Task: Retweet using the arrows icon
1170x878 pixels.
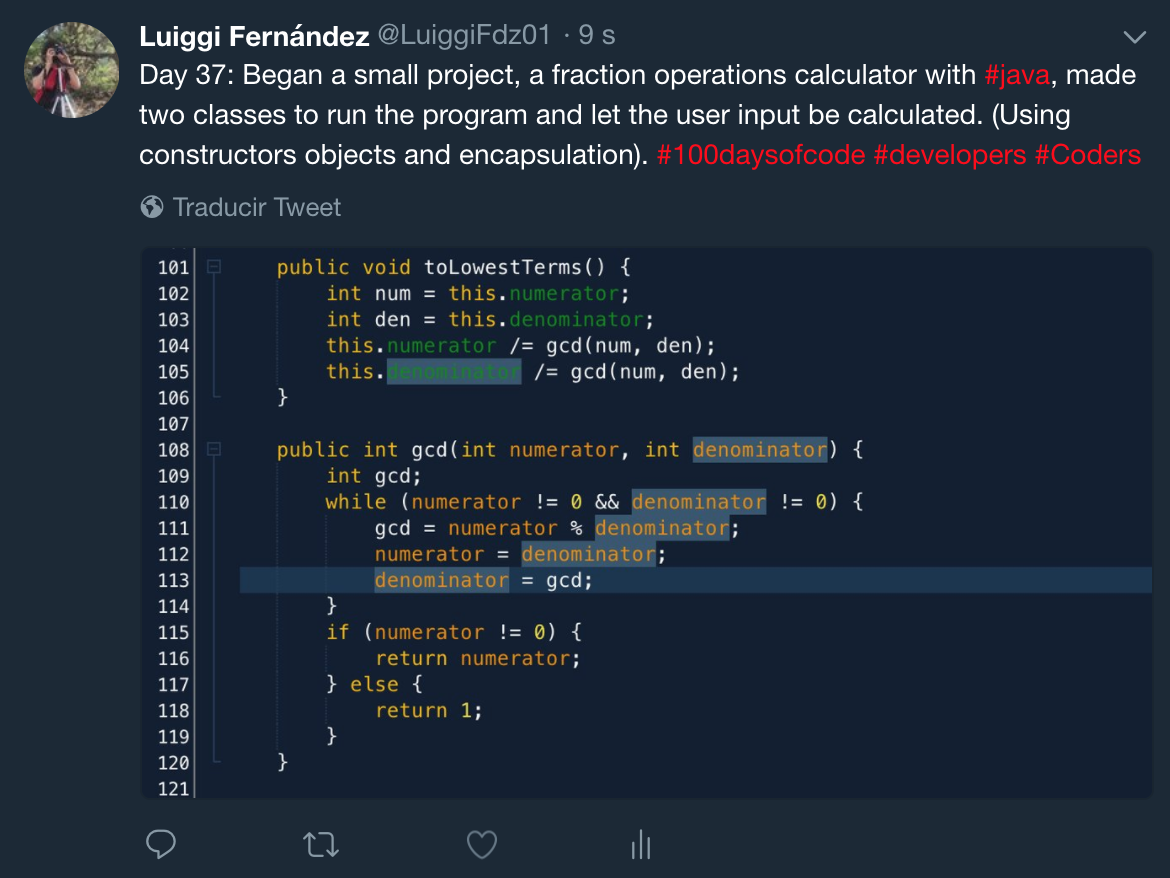Action: [321, 844]
